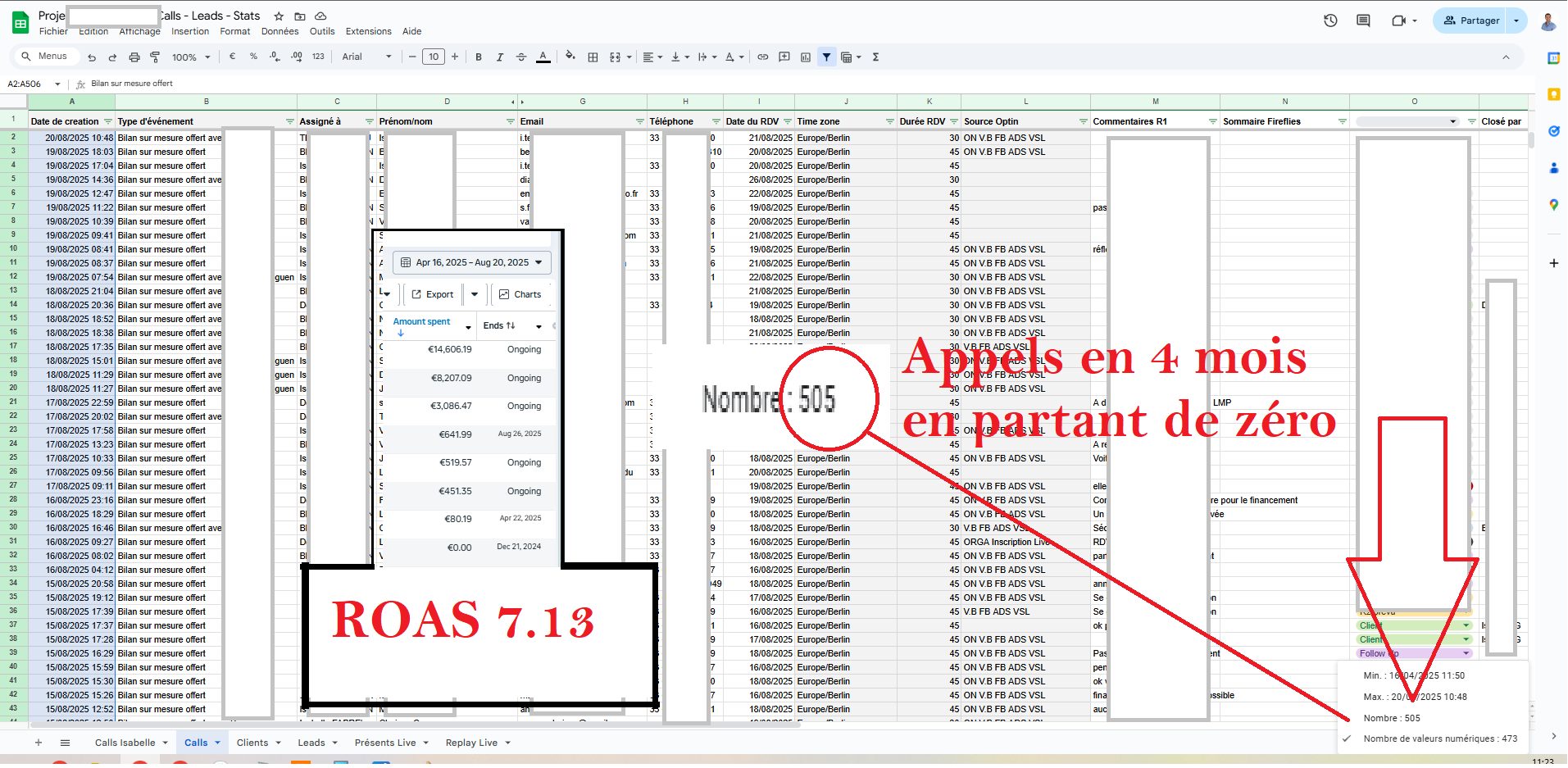The height and width of the screenshot is (768, 1568).
Task: Insert a chart via toolbar icon
Action: [806, 57]
